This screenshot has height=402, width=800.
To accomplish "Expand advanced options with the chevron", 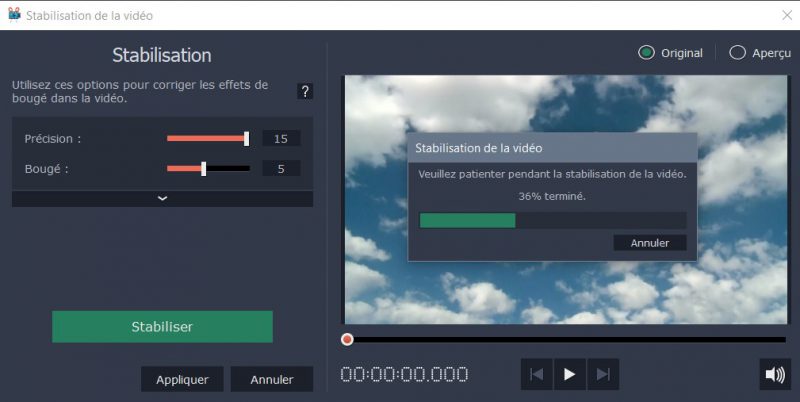I will tap(162, 198).
